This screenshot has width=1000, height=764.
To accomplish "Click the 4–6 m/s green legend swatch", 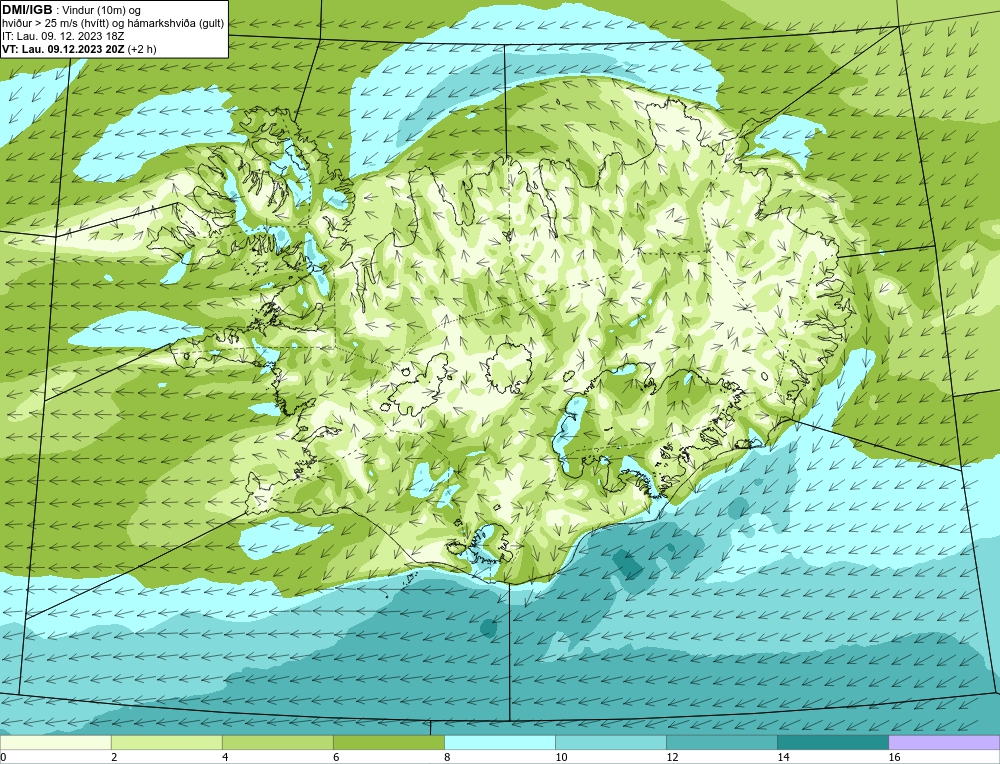I will coord(277,742).
